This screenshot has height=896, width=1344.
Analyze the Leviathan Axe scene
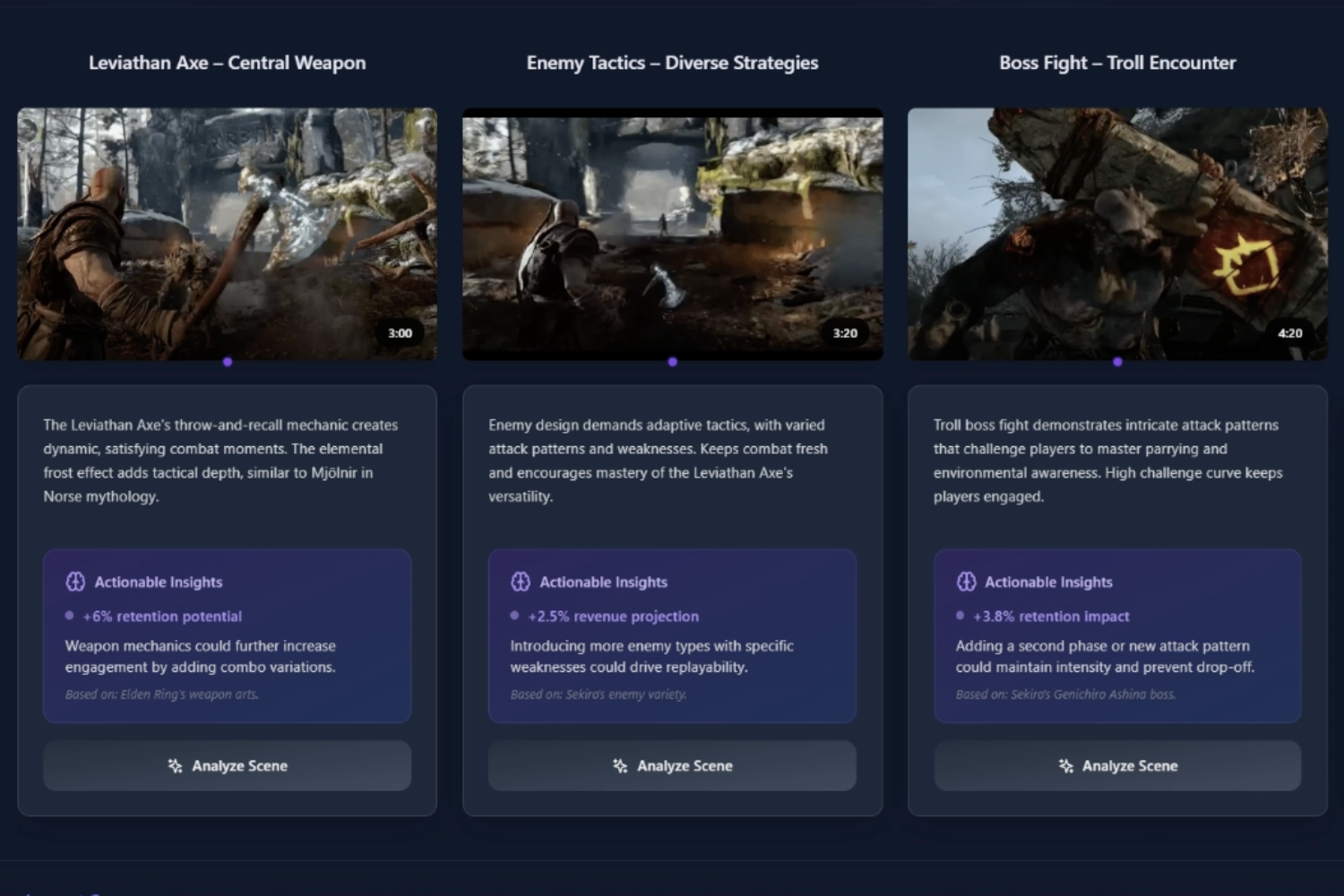point(228,766)
